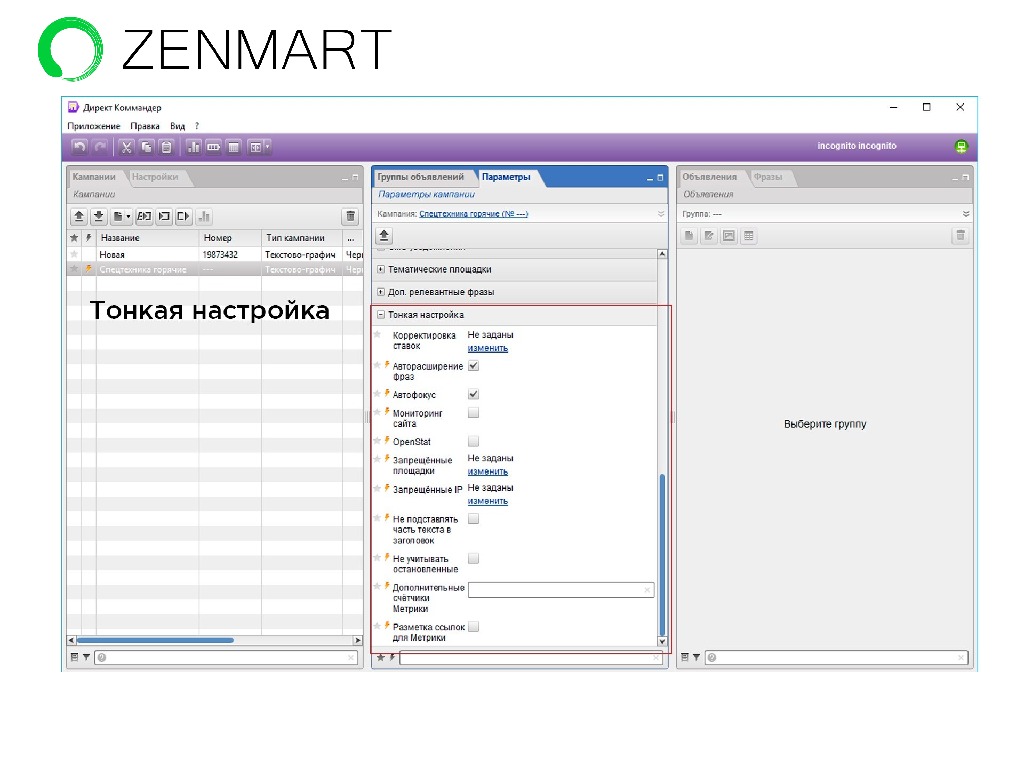The height and width of the screenshot is (768, 1024).
Task: Click the Paste clipboard icon
Action: [167, 148]
